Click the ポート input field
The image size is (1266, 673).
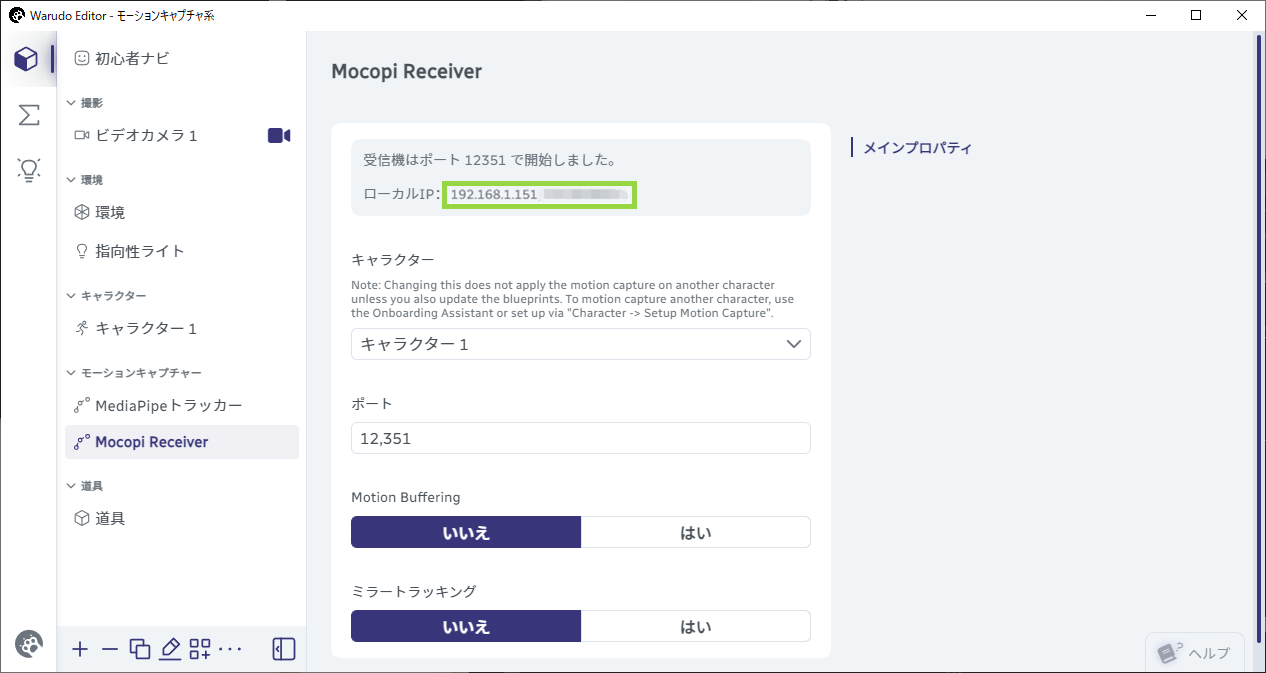click(x=581, y=438)
